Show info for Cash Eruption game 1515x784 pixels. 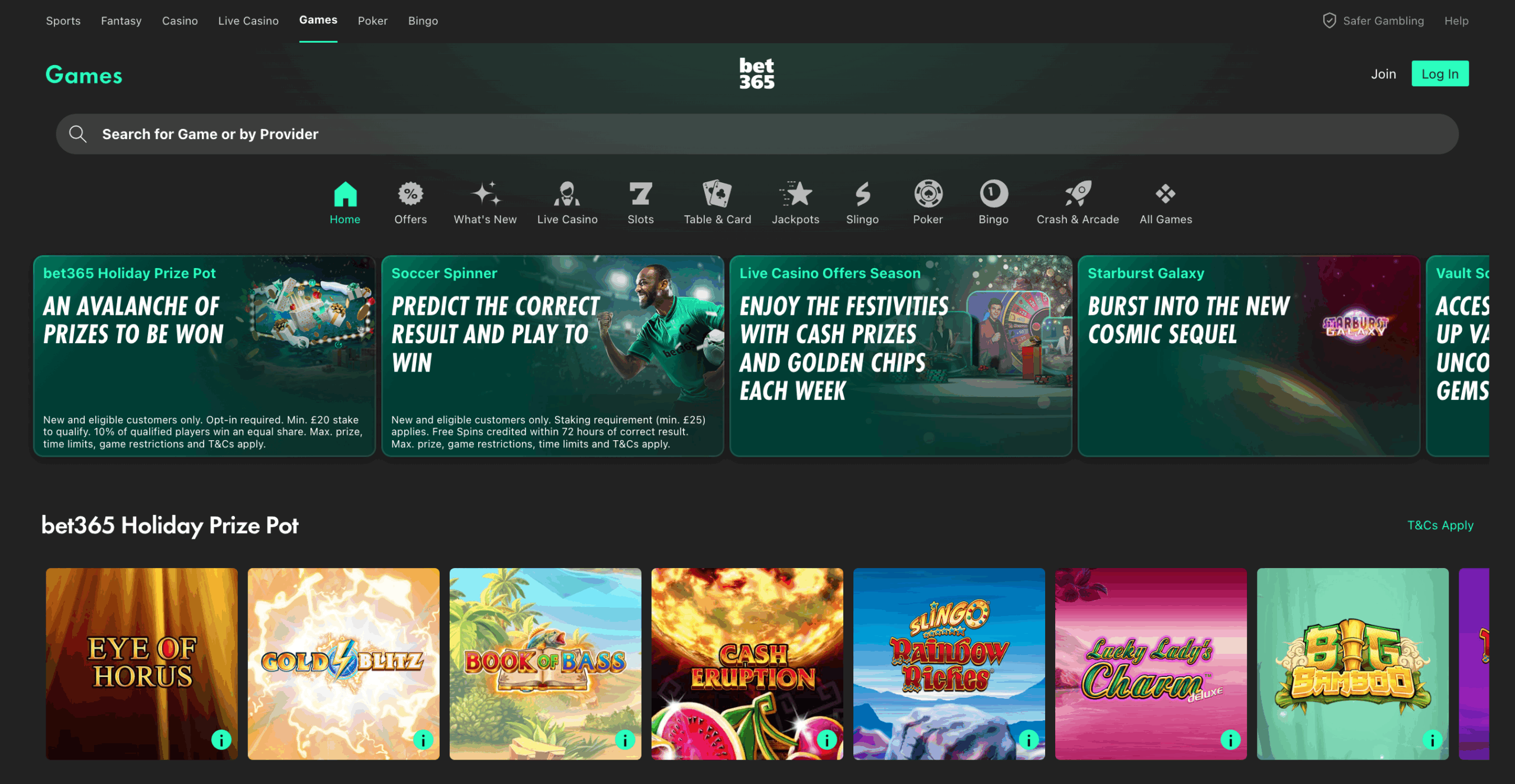[827, 740]
